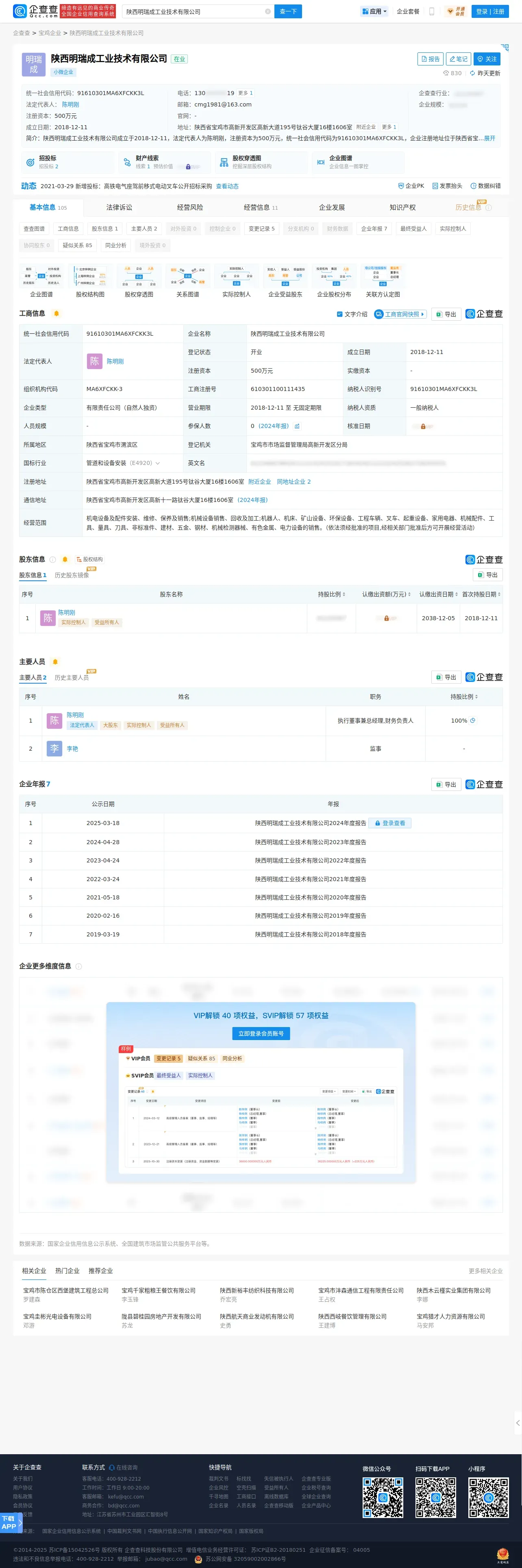Expand more addresses with 更多 1
The image size is (522, 1568).
coord(389,127)
